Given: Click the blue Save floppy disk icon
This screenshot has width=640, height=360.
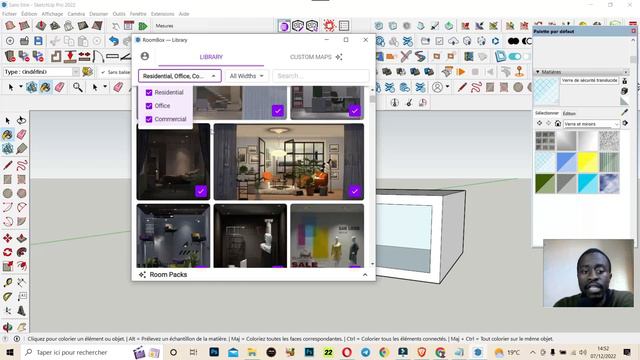Looking at the screenshot, I should pos(38,41).
